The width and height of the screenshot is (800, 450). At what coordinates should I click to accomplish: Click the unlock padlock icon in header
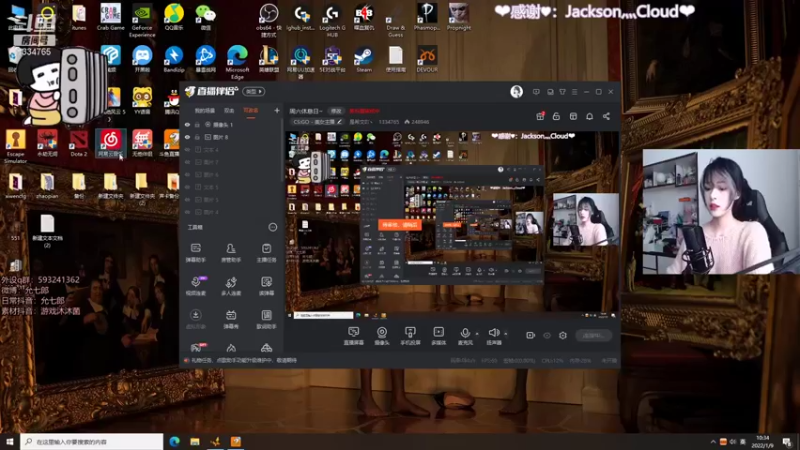556,116
